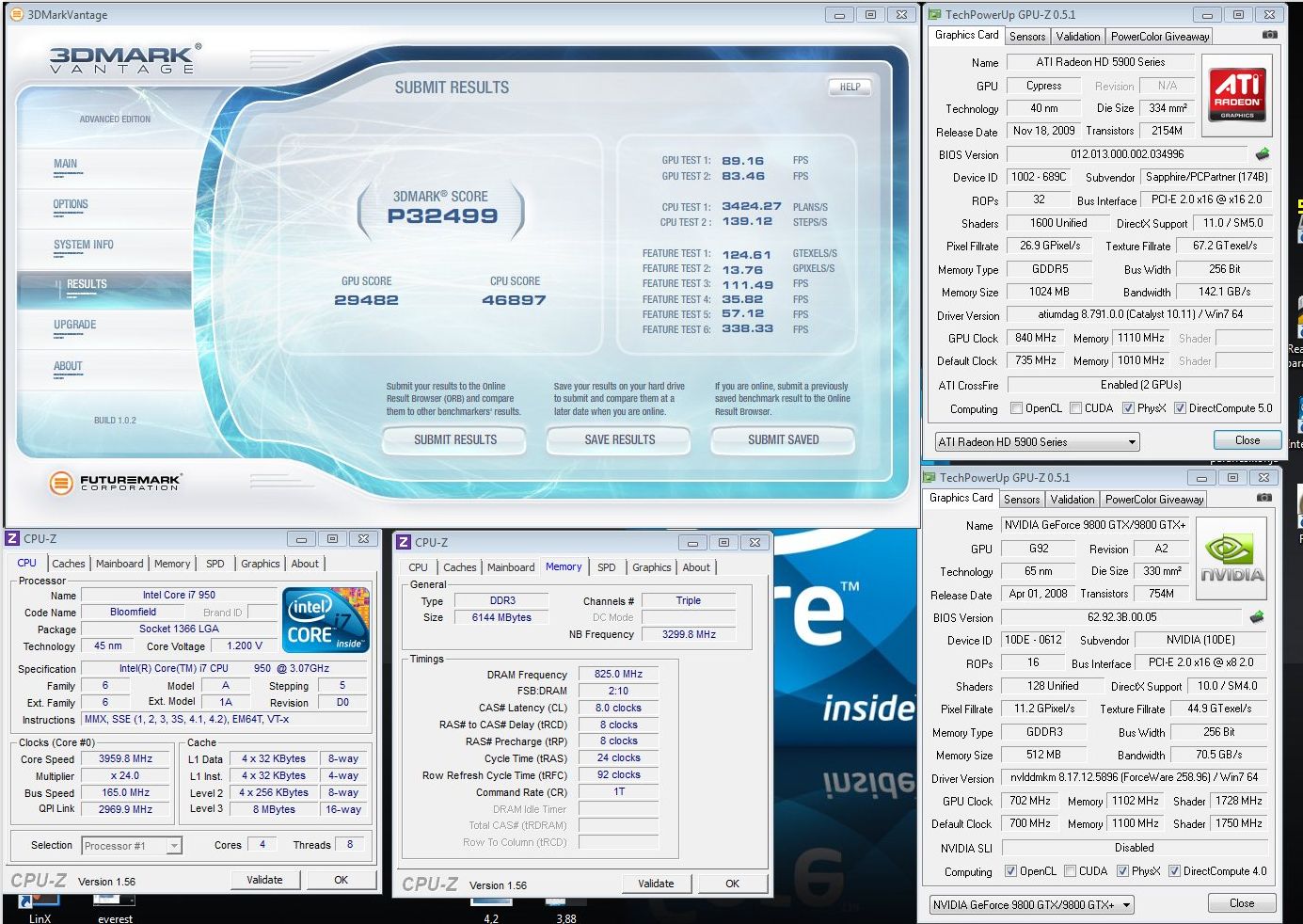Click the Submit Results button
1303x924 pixels.
coord(455,439)
